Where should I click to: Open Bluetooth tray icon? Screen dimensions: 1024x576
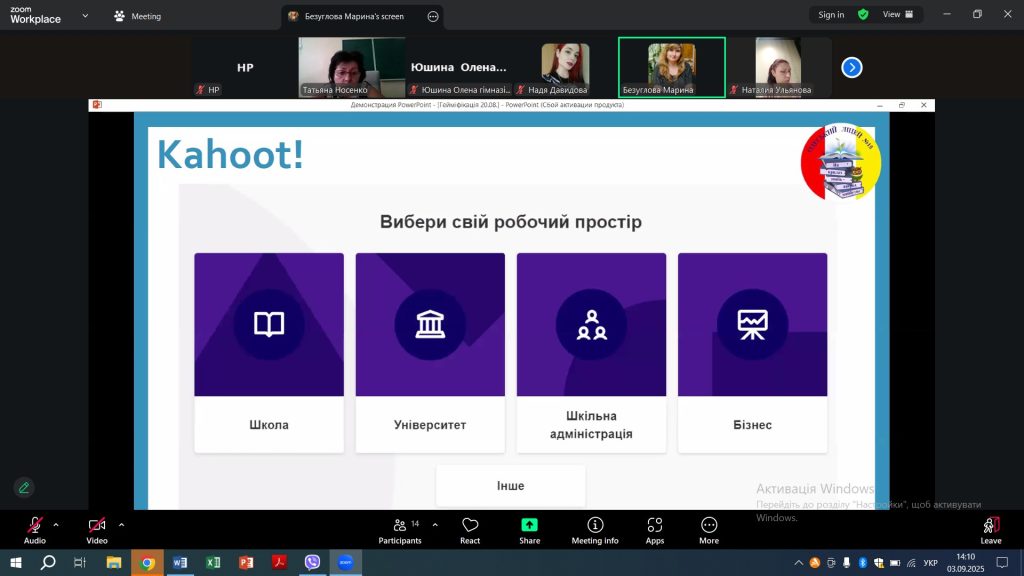[x=863, y=563]
